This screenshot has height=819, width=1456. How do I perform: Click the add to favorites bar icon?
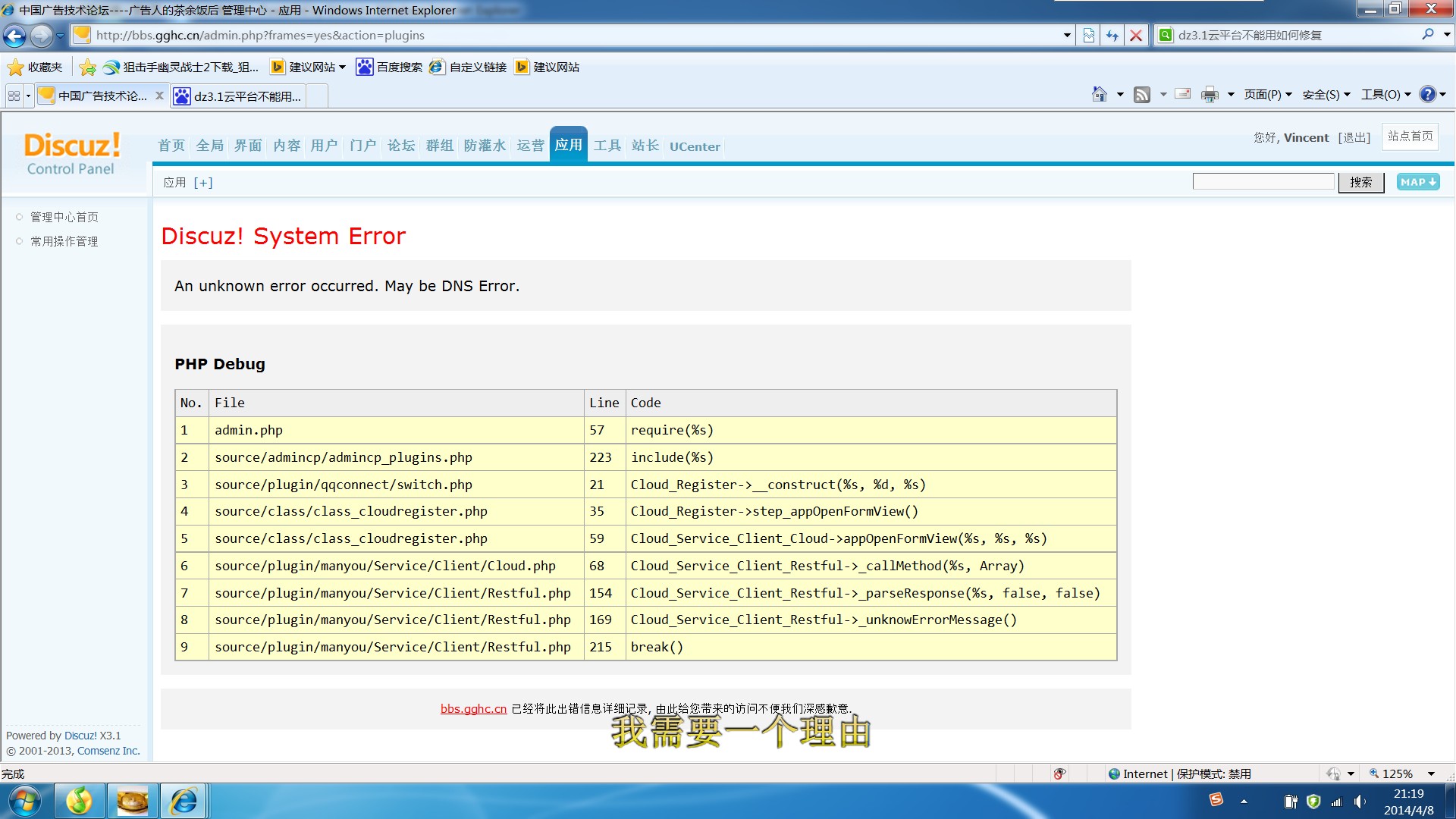click(88, 67)
